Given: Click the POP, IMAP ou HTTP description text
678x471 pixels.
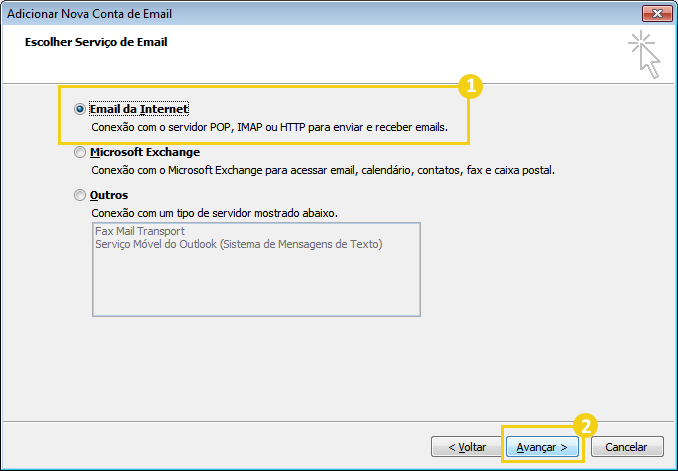Looking at the screenshot, I should coord(269,128).
